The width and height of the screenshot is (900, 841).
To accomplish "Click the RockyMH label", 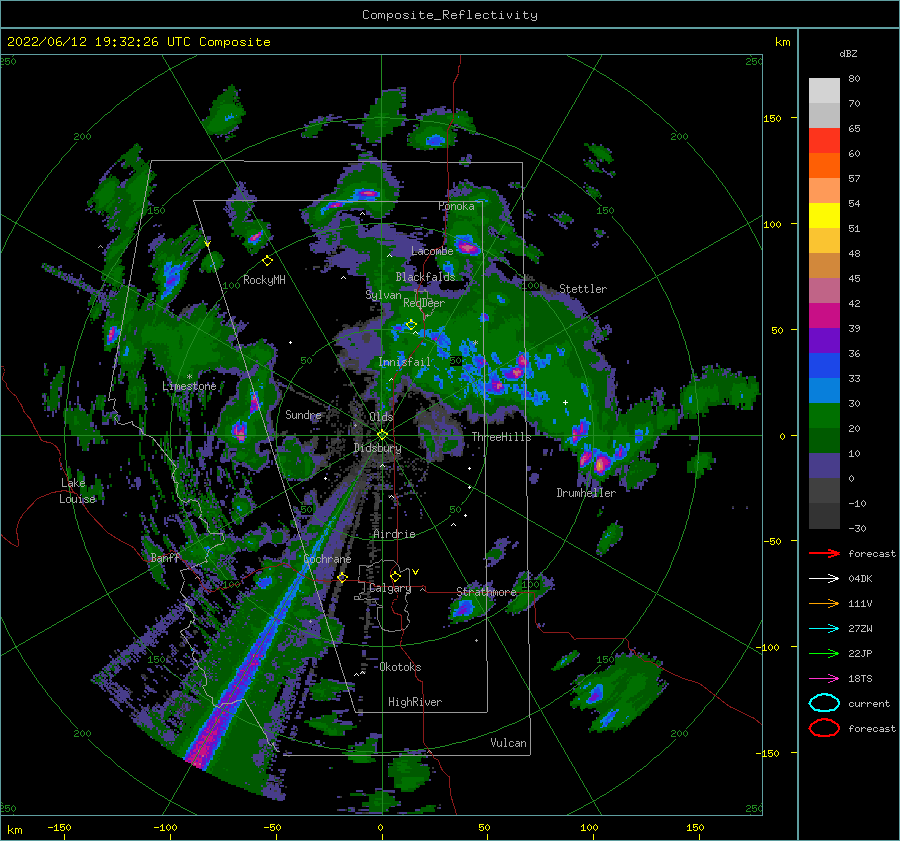I will (x=264, y=280).
